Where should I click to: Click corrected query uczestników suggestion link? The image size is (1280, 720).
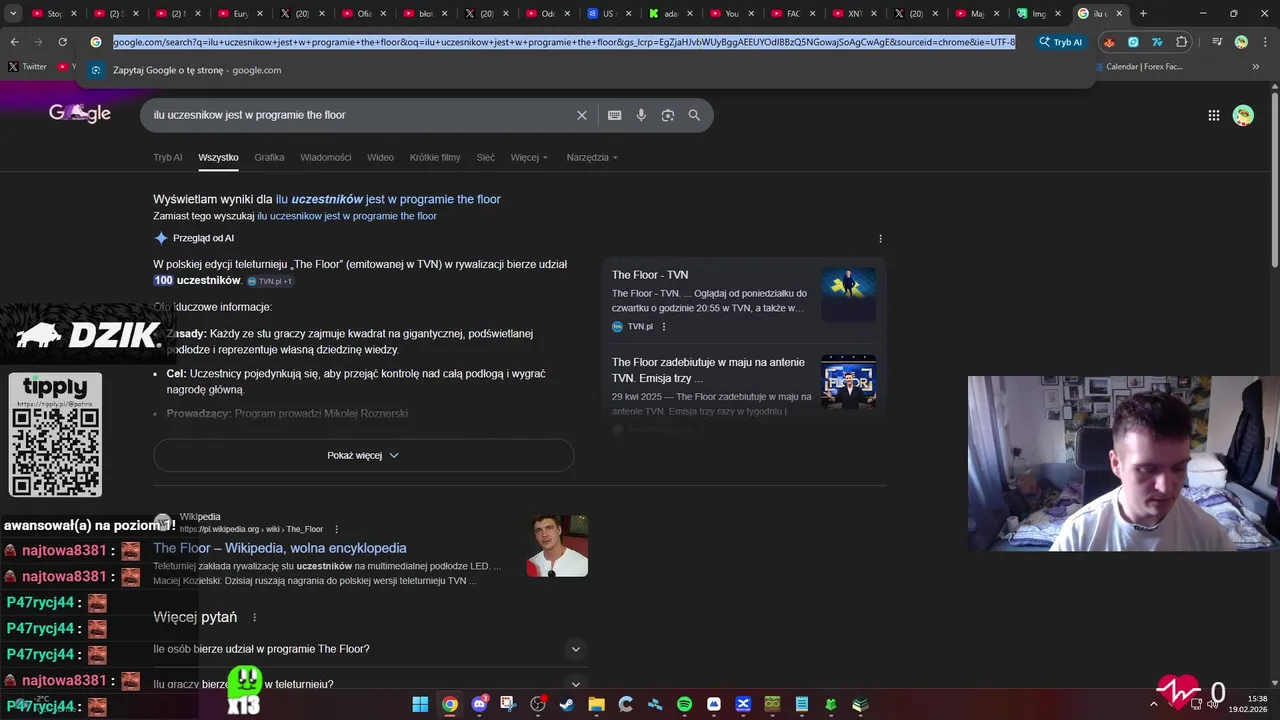[x=388, y=199]
